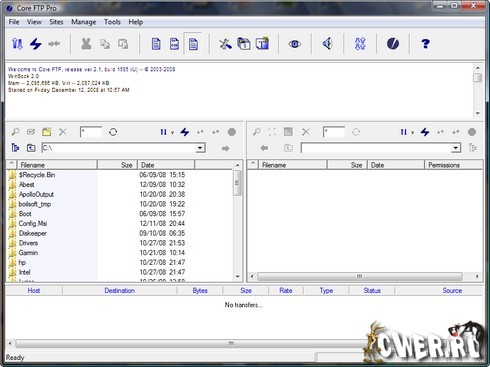Viewport: 490px width, 367px height.
Task: Open the Sites menu
Action: [x=56, y=22]
